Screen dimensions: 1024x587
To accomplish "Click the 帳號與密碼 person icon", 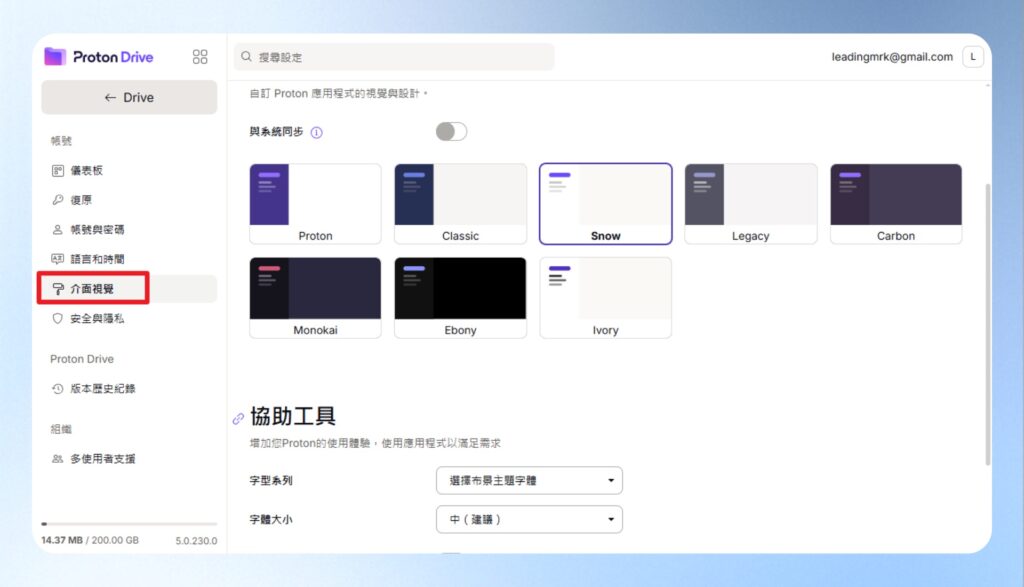I will 57,229.
